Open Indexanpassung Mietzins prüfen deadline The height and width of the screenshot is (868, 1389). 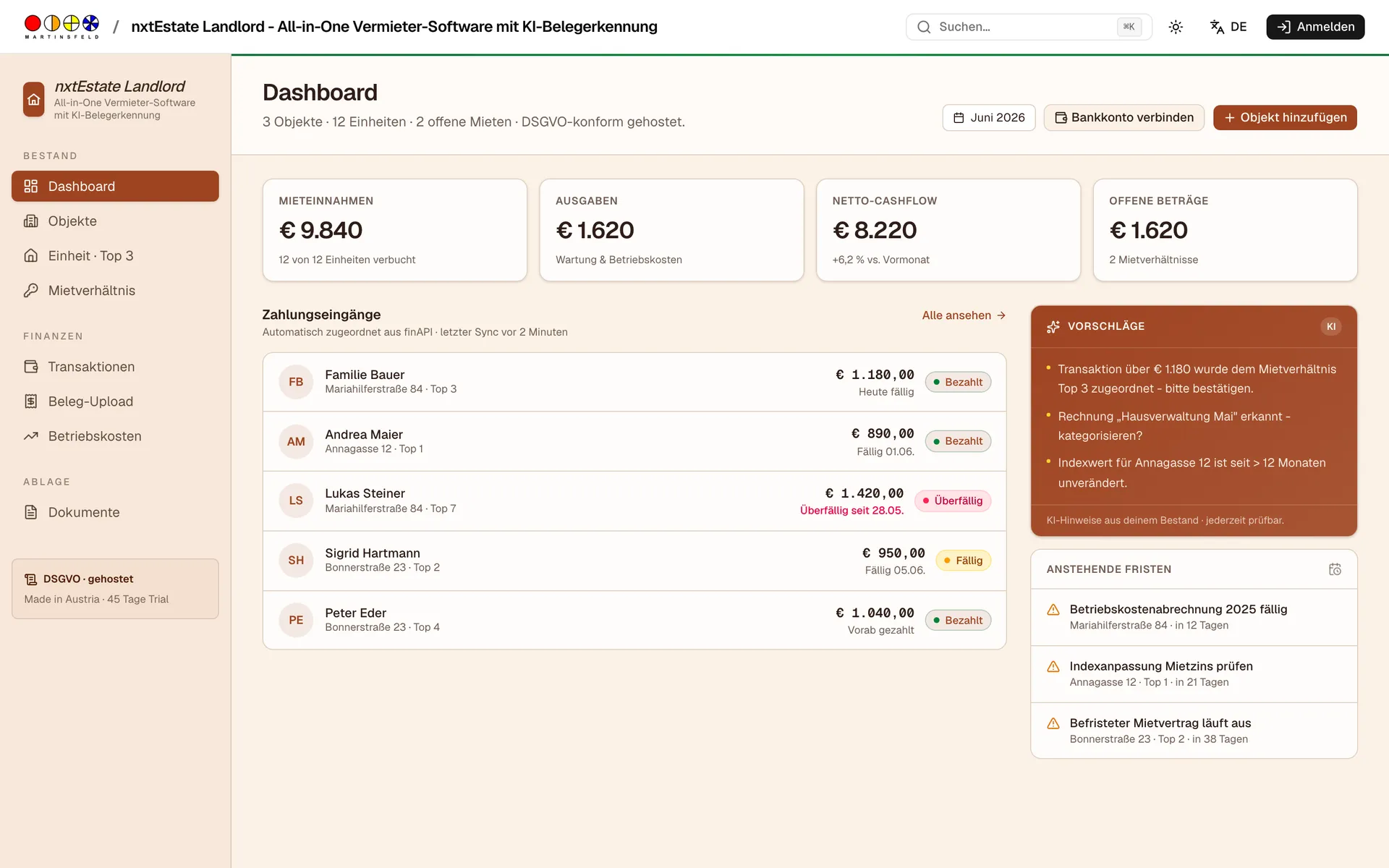pyautogui.click(x=1194, y=674)
